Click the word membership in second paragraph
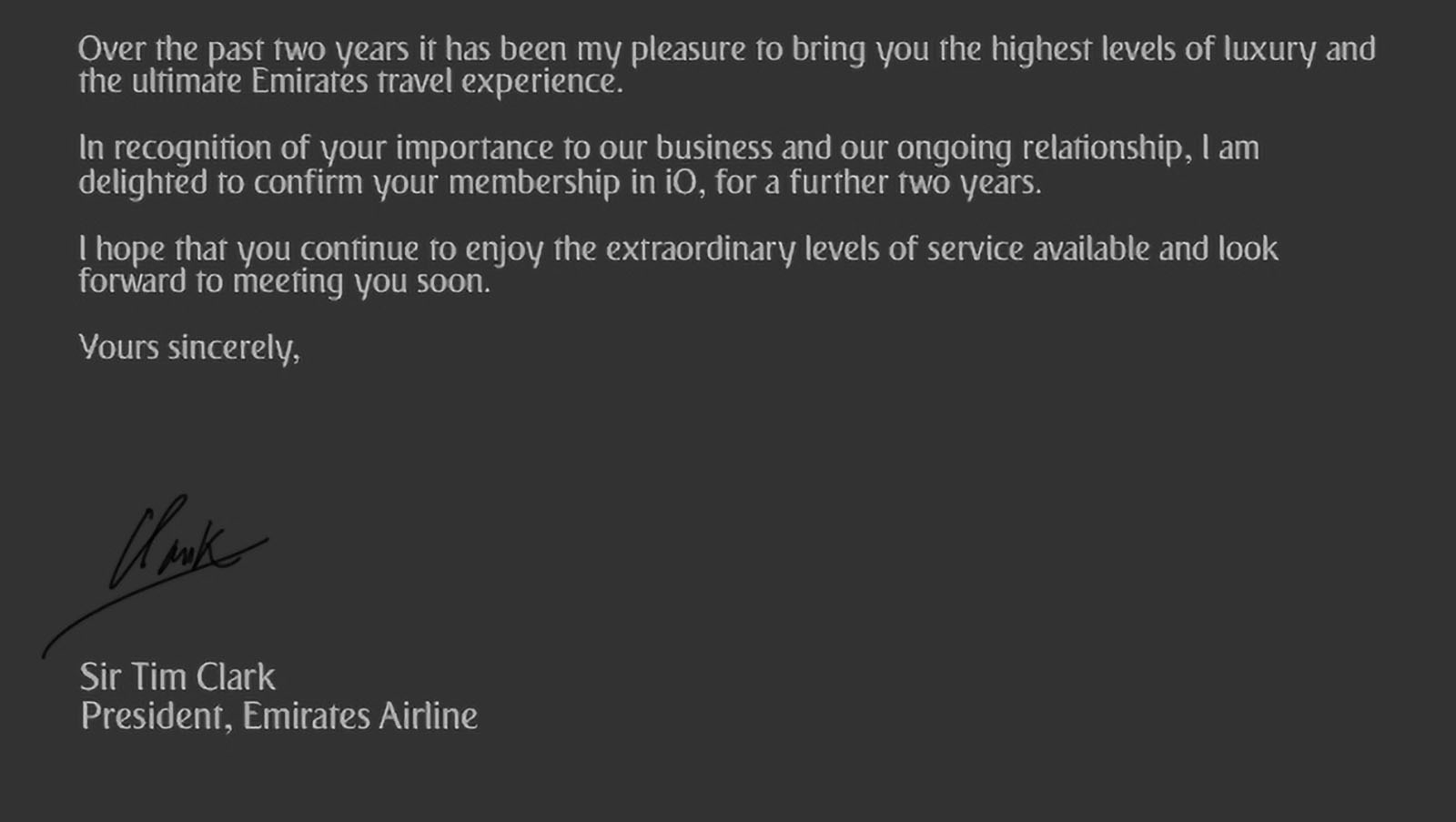Image resolution: width=1456 pixels, height=822 pixels. click(x=534, y=182)
